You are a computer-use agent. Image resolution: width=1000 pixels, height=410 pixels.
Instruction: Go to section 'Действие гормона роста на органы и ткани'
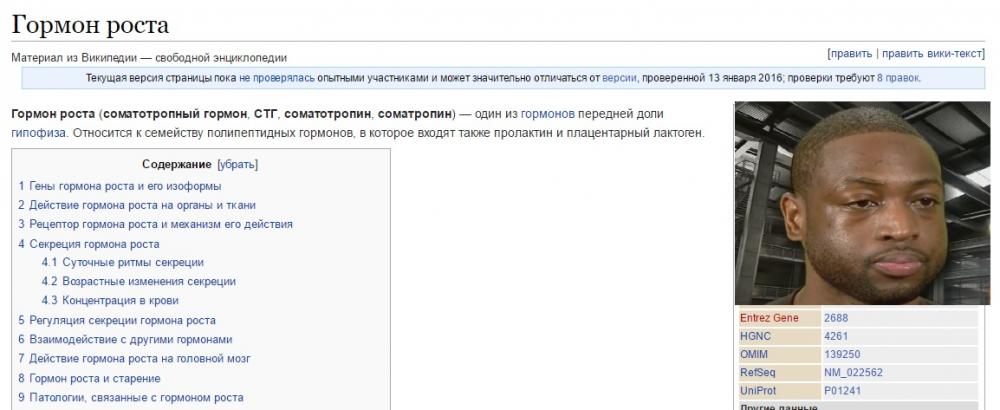click(135, 205)
